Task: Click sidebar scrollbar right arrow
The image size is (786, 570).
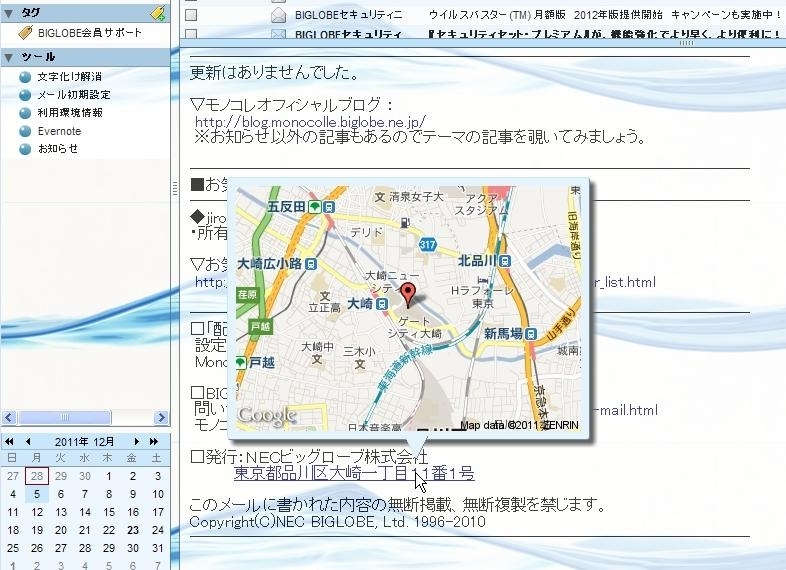Action: [160, 417]
